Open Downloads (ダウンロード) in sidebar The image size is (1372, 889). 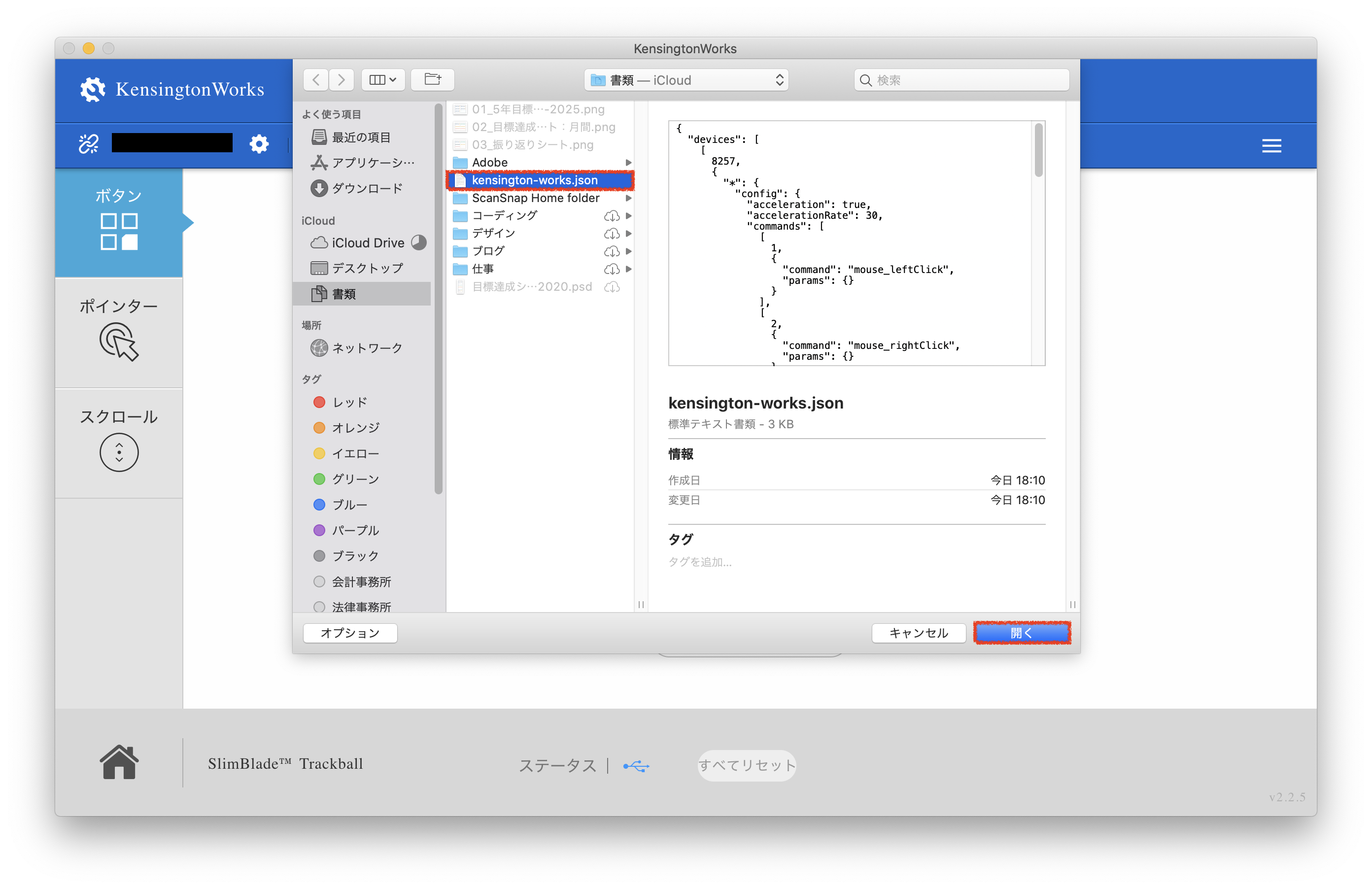click(362, 188)
